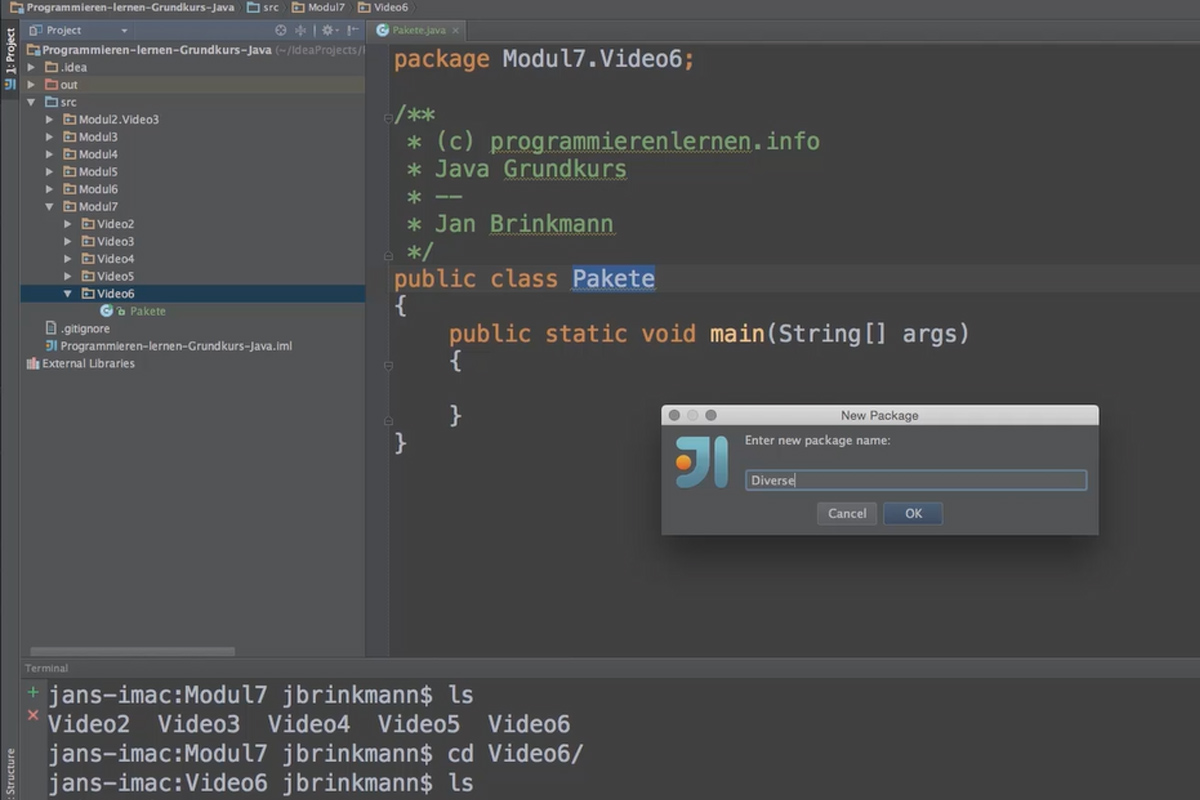Click the green plus new terminal session icon

[x=33, y=692]
